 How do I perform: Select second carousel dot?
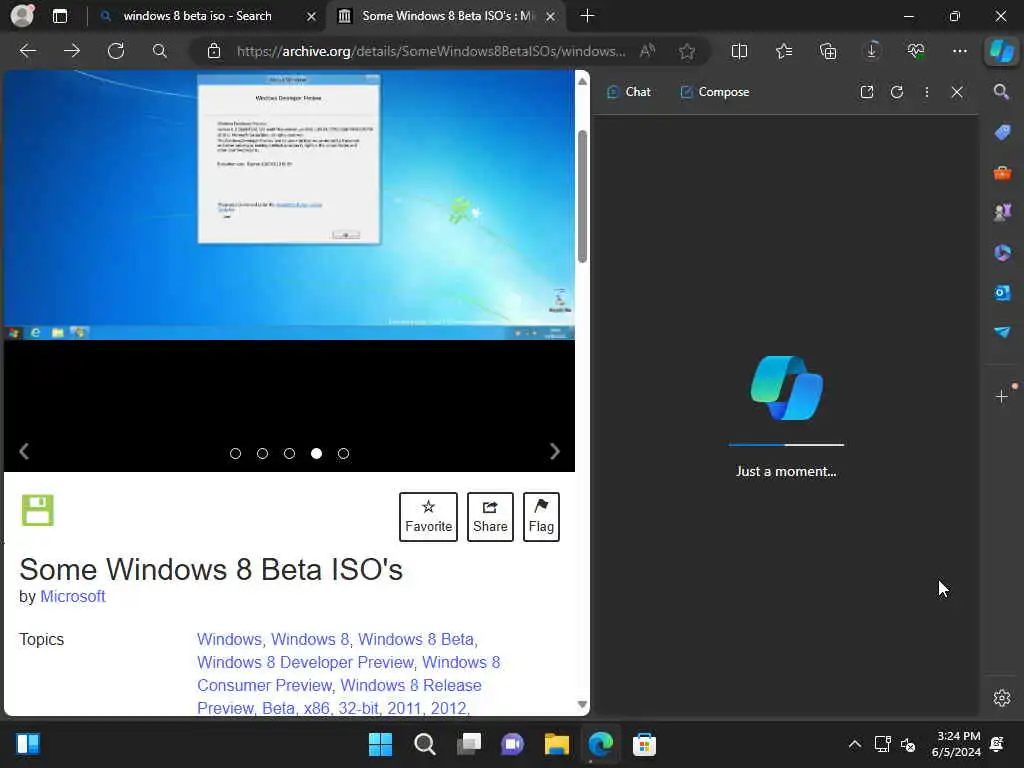(263, 453)
